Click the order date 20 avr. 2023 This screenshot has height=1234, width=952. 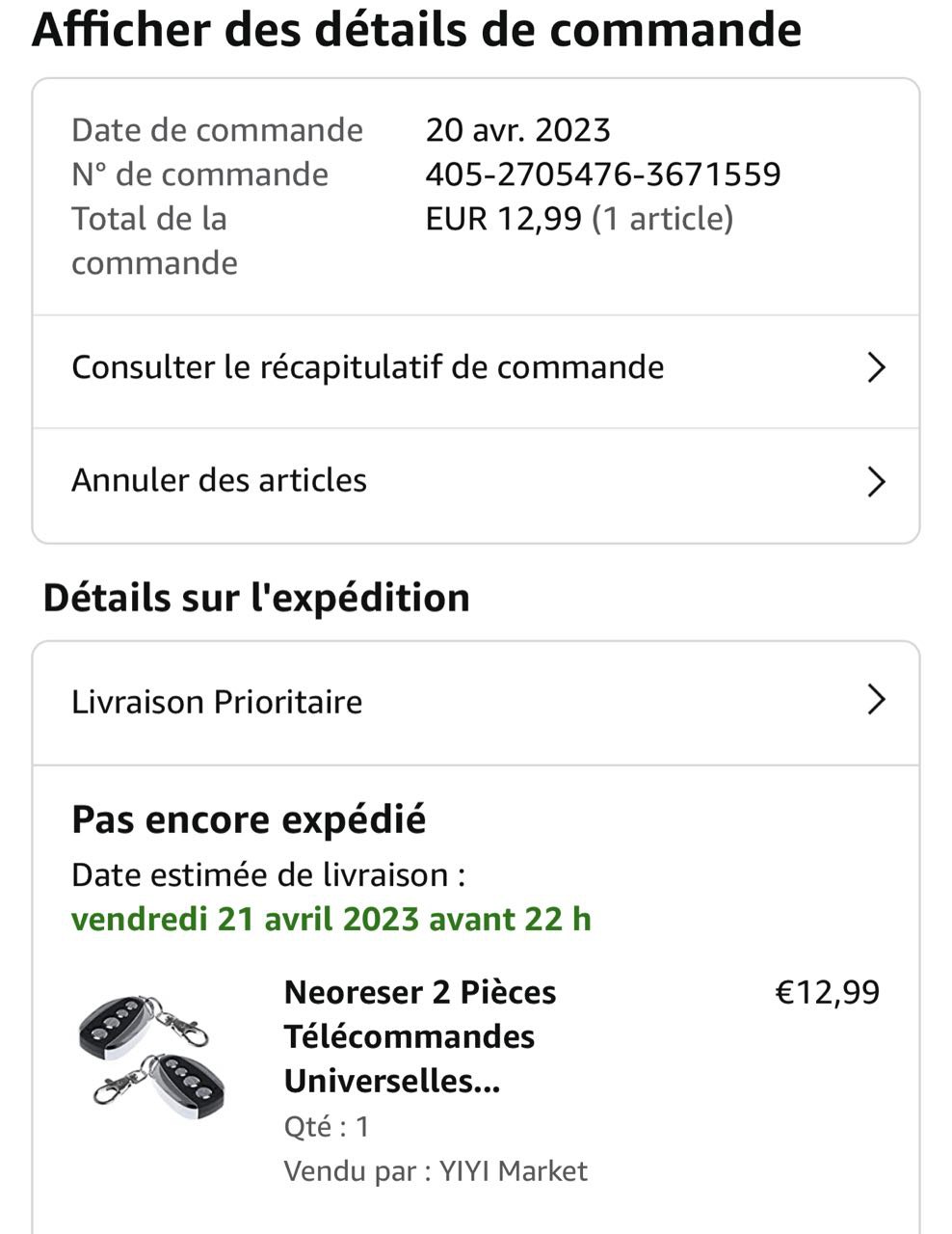(518, 130)
